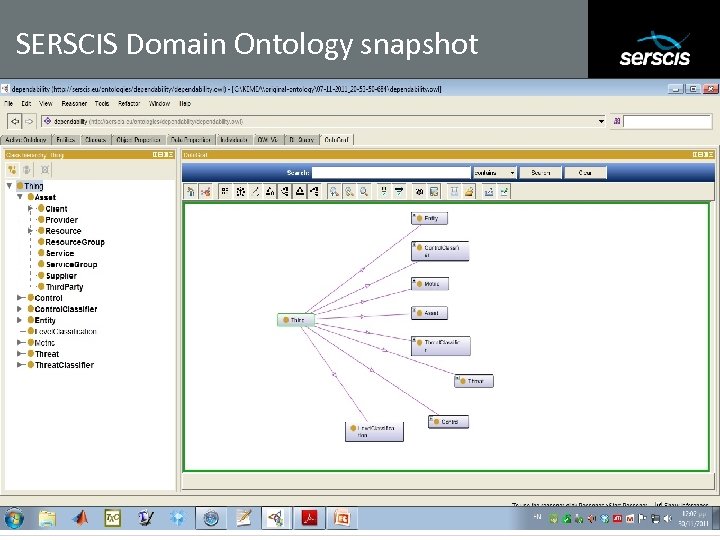Click the pin node tooltips icon in OntoGraf toolbar
Screen dimensions: 720x540
(191, 192)
